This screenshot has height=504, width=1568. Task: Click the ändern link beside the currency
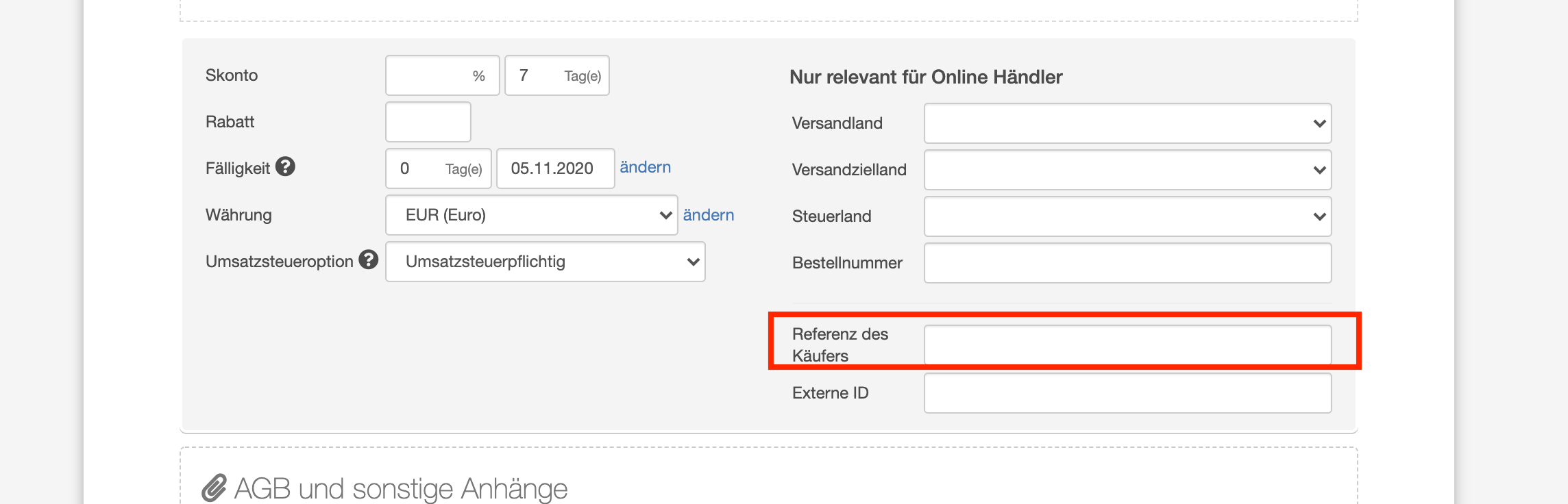click(708, 215)
